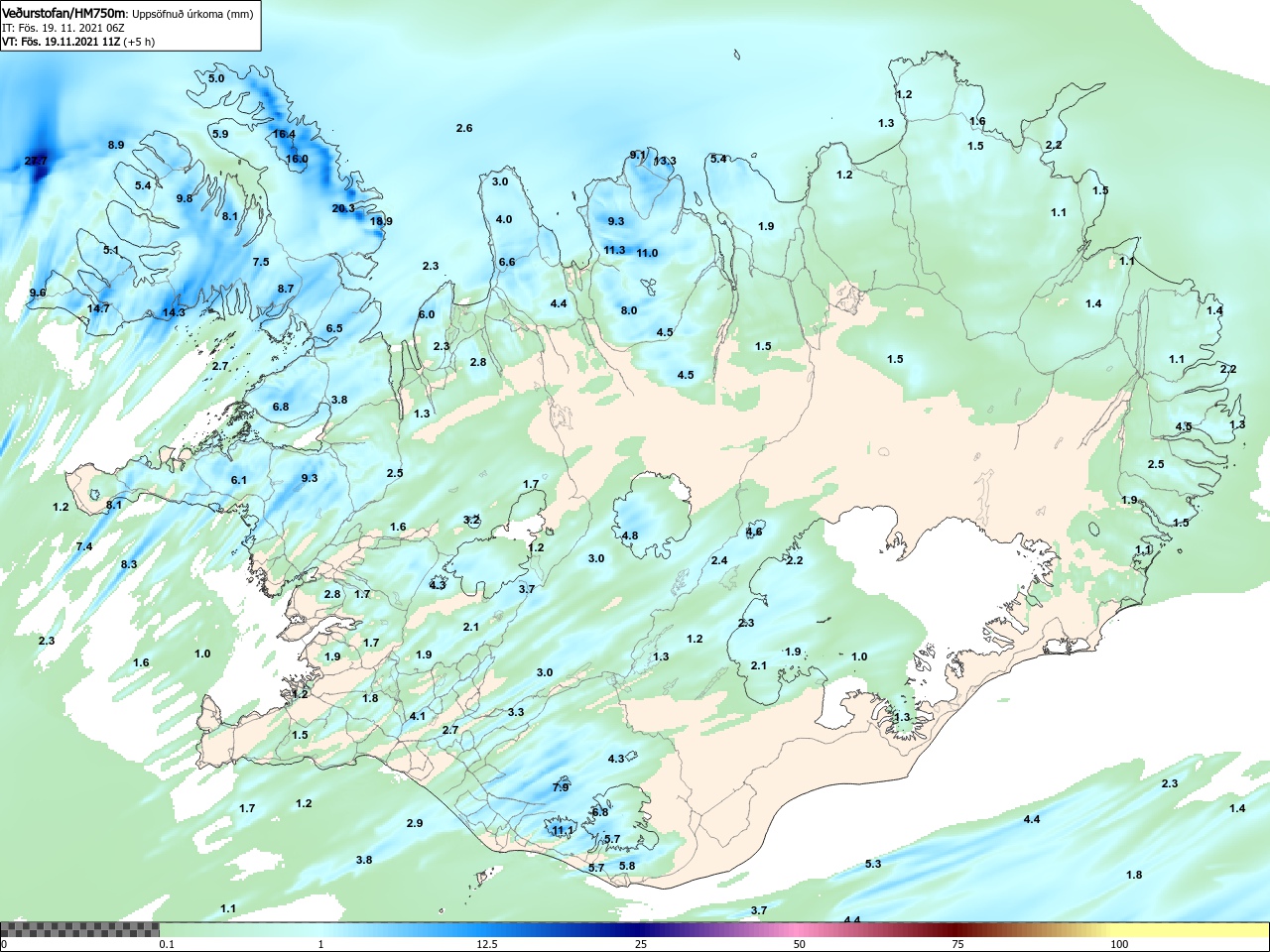The image size is (1270, 952).
Task: Click the 7.4 value off the west coast
Action: [84, 546]
